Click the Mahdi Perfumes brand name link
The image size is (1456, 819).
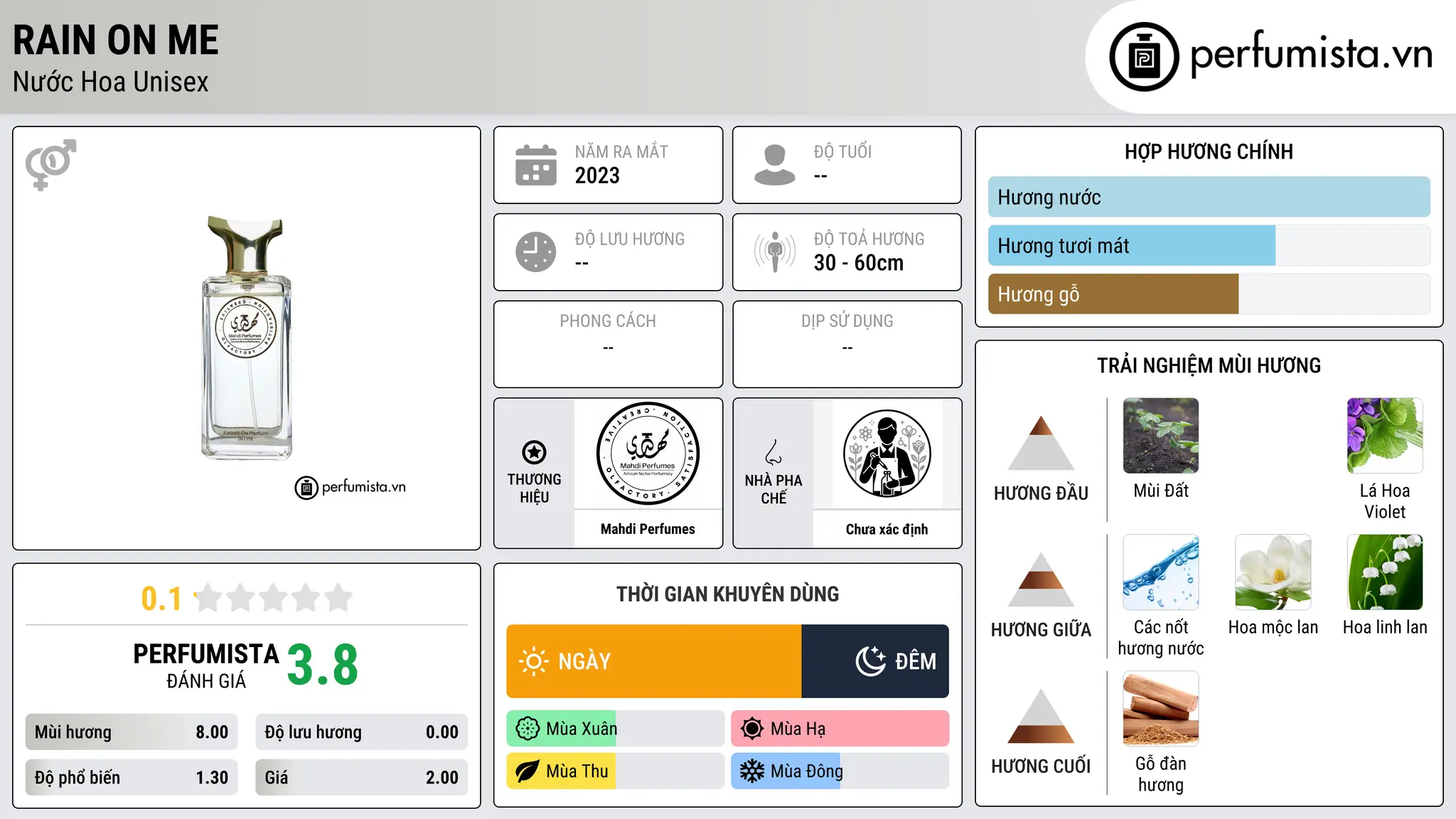pos(648,529)
